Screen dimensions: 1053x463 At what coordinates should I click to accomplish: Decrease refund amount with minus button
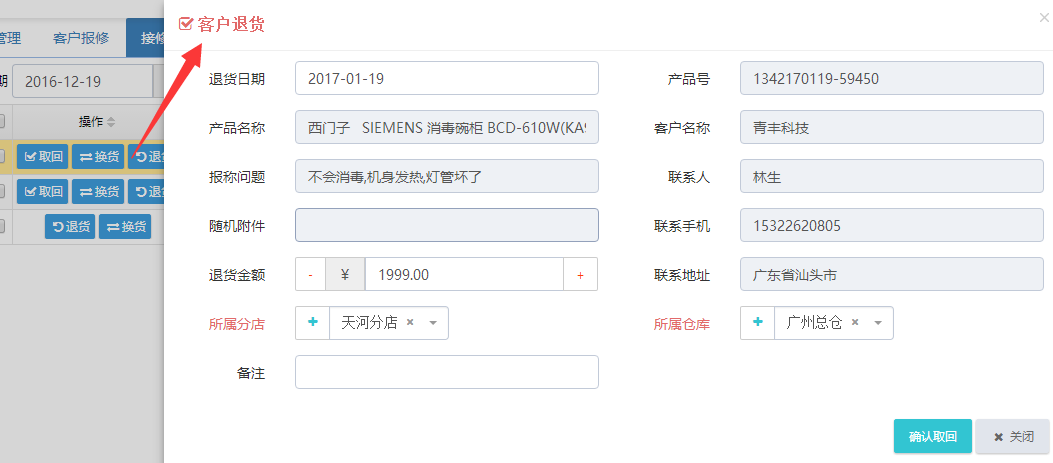(311, 275)
